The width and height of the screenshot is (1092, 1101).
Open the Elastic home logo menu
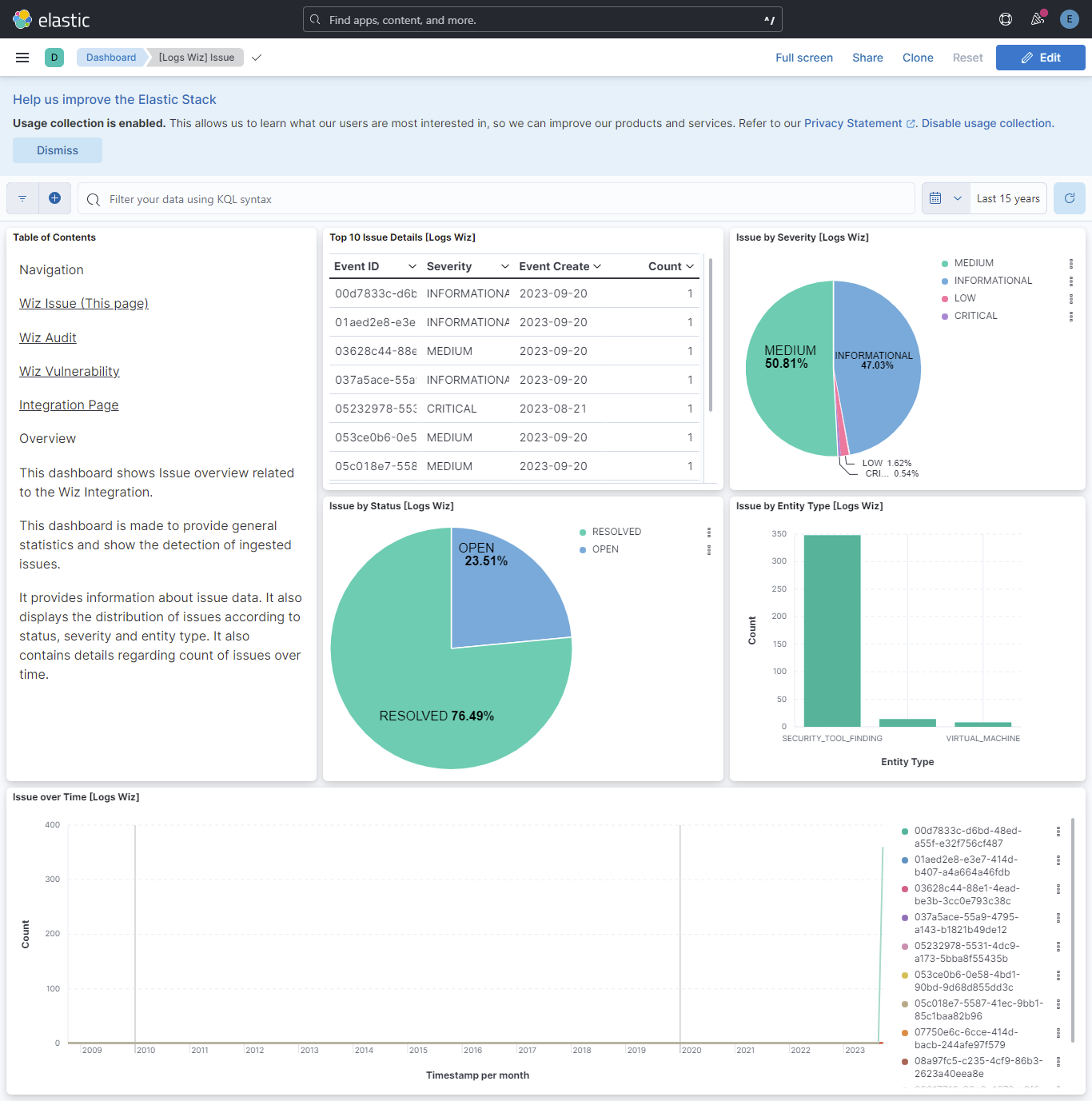coord(22,19)
